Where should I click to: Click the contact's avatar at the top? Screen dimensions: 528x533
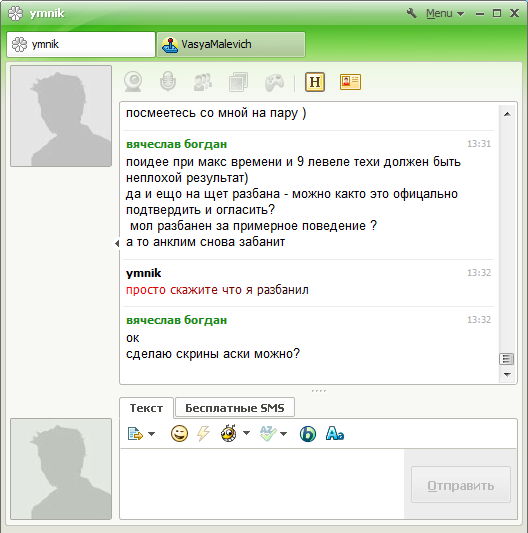[61, 116]
